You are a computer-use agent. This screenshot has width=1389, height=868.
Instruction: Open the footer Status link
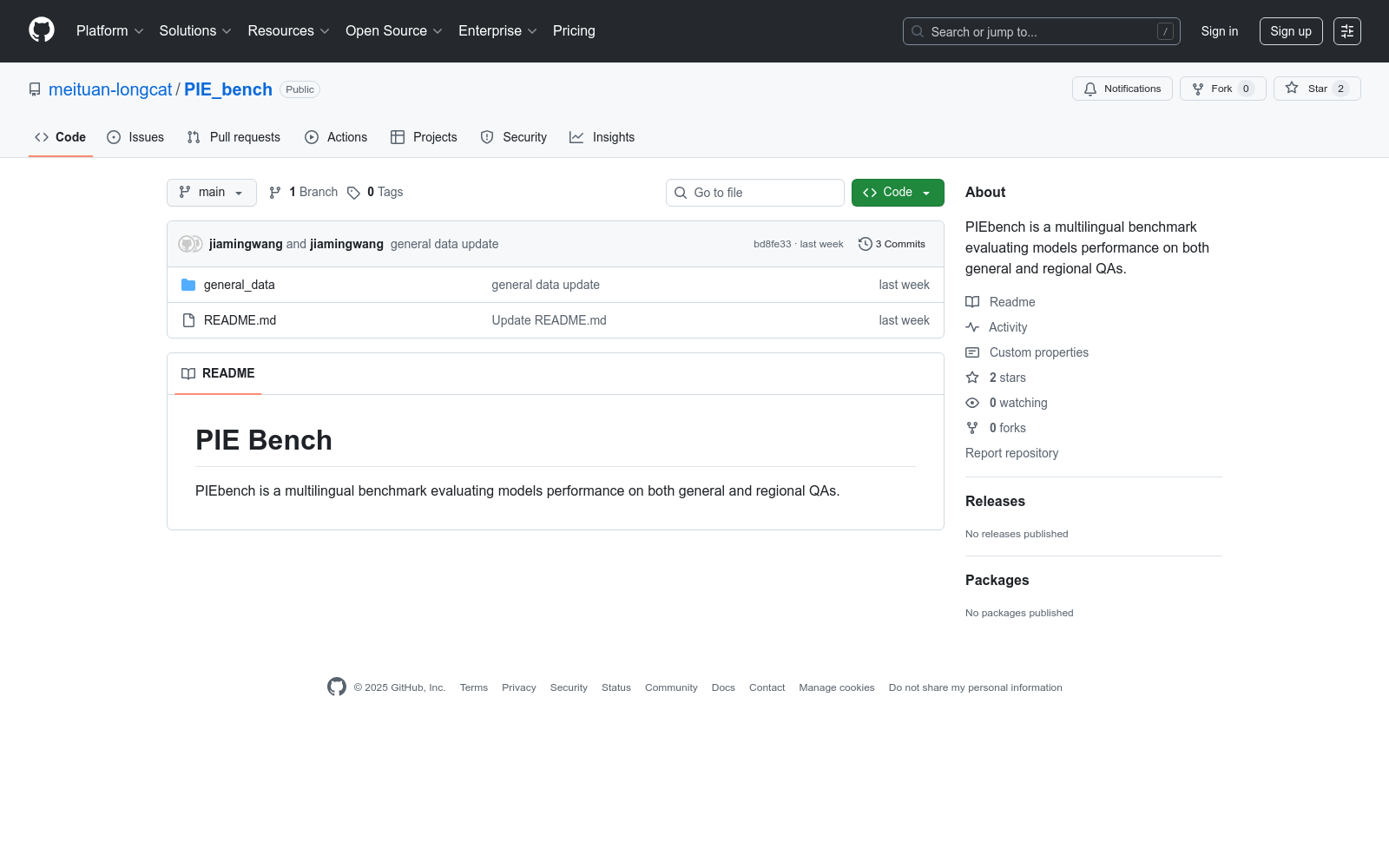(616, 687)
